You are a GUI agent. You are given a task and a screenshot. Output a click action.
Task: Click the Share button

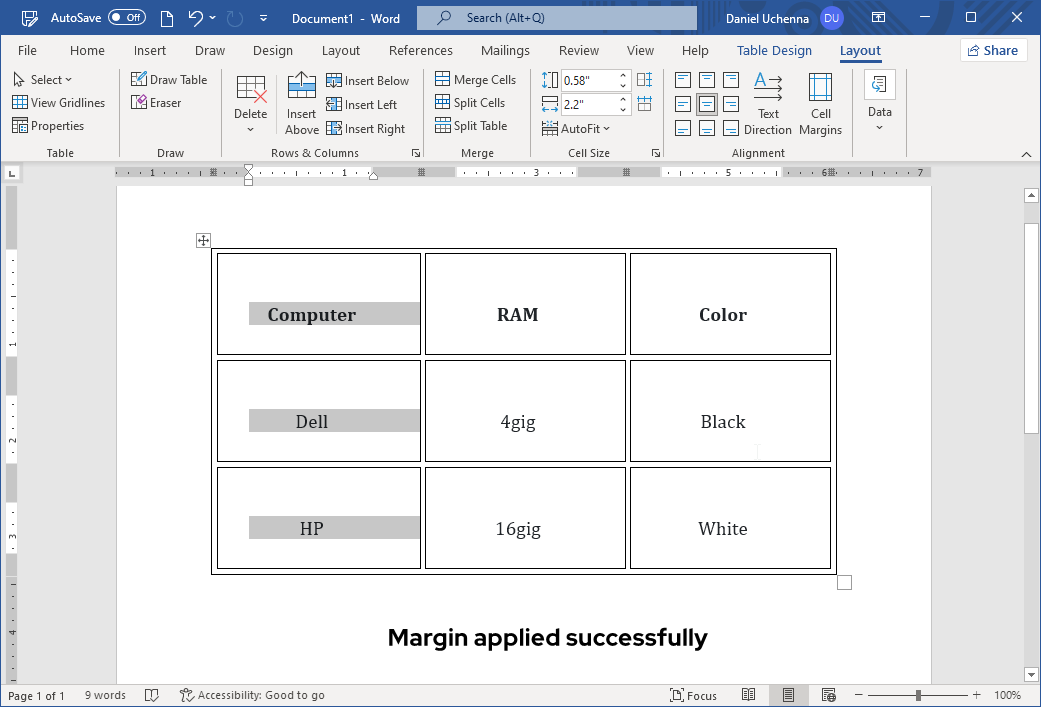click(x=993, y=50)
